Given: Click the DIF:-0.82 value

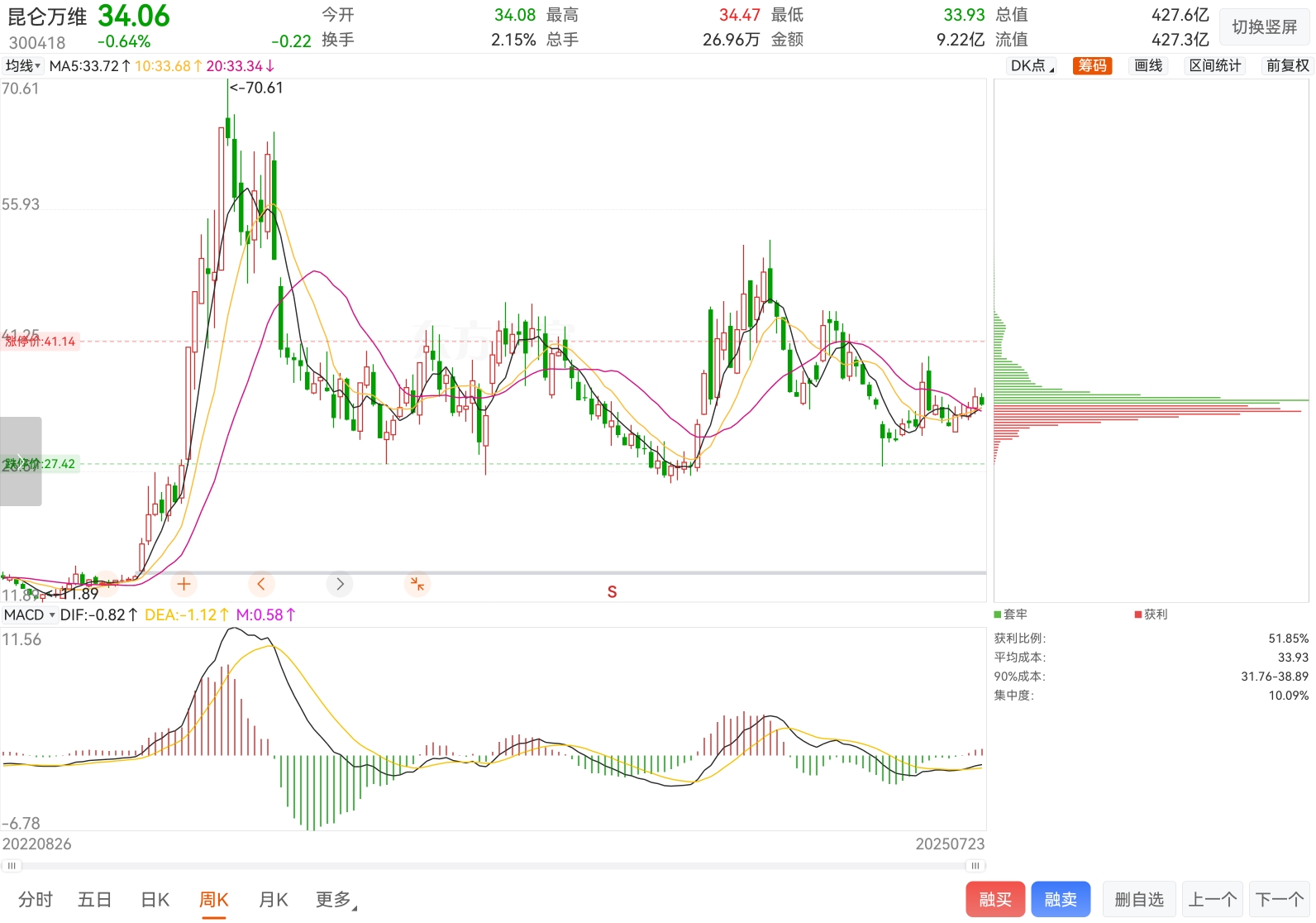Looking at the screenshot, I should click(98, 615).
